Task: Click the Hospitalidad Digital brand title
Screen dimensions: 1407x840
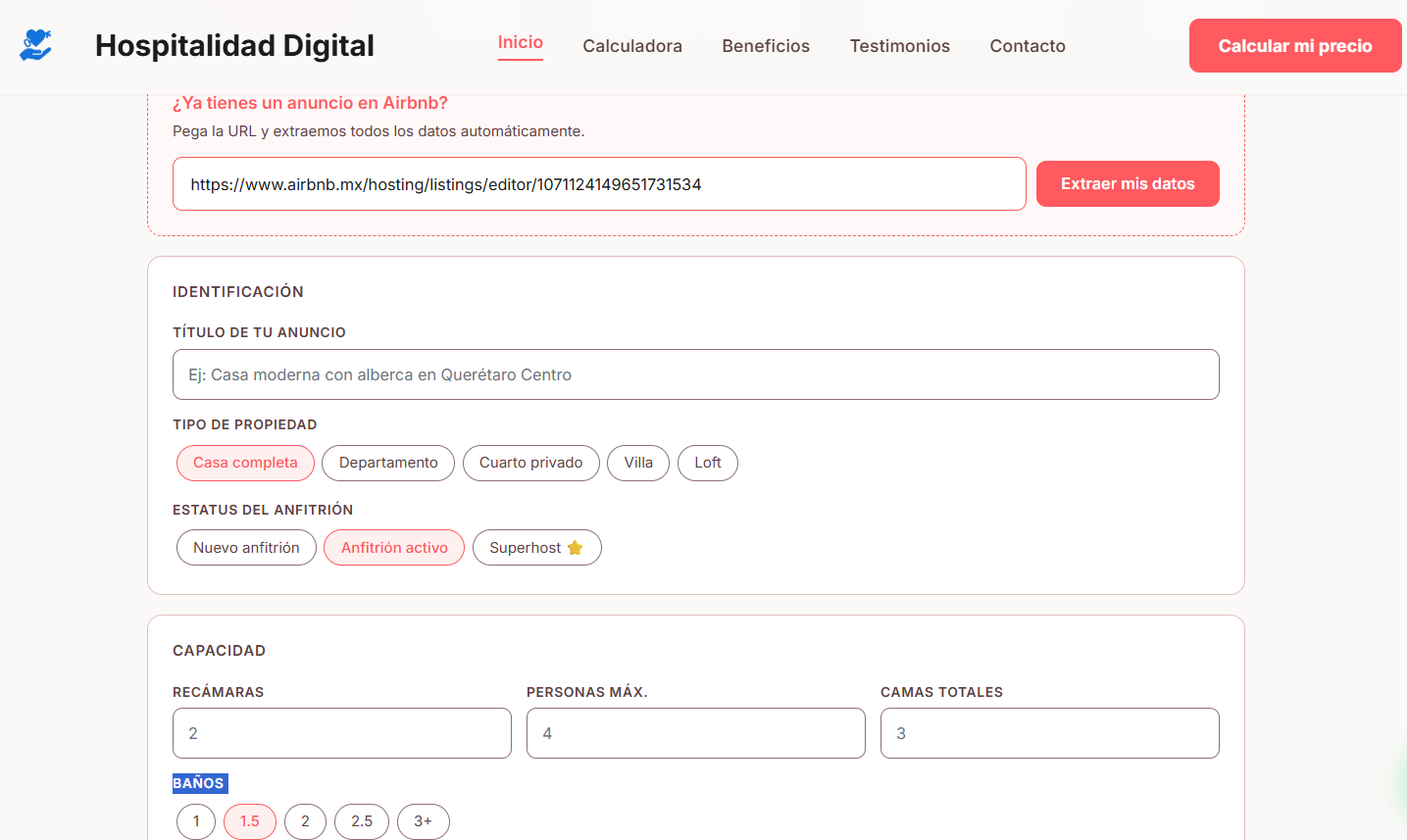Action: [x=234, y=46]
